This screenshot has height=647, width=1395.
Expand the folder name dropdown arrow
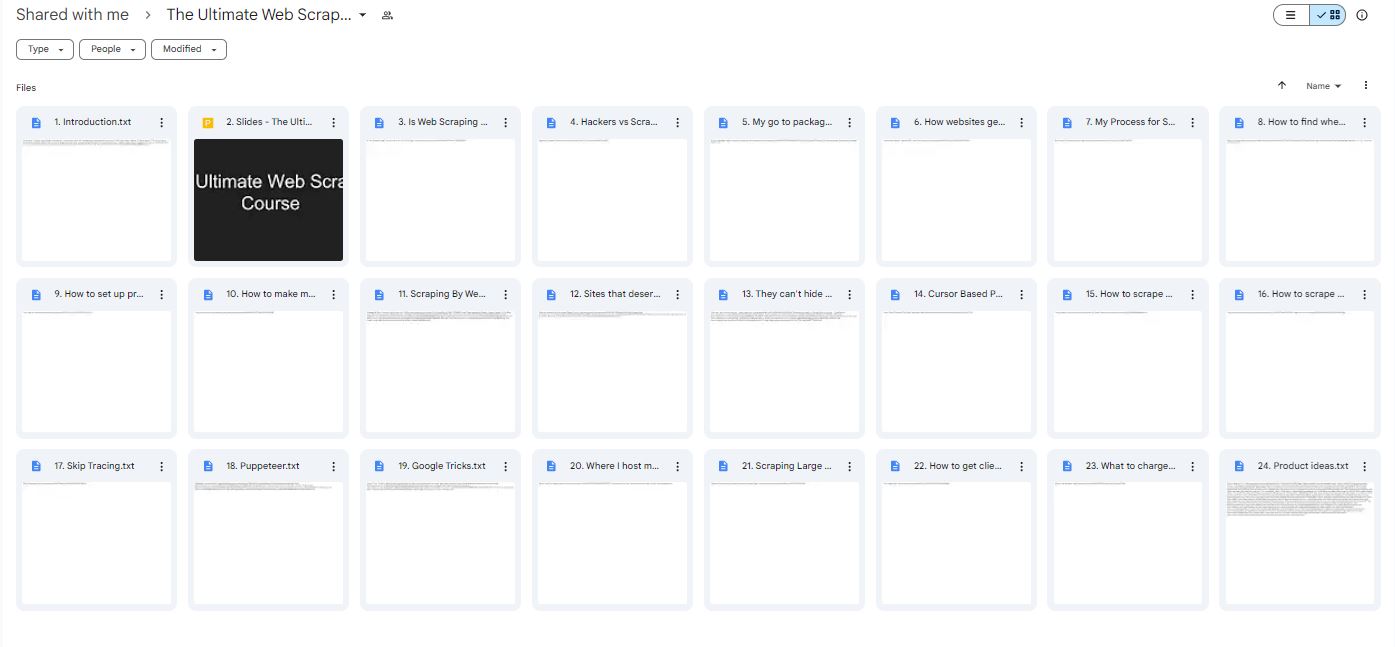pos(362,15)
